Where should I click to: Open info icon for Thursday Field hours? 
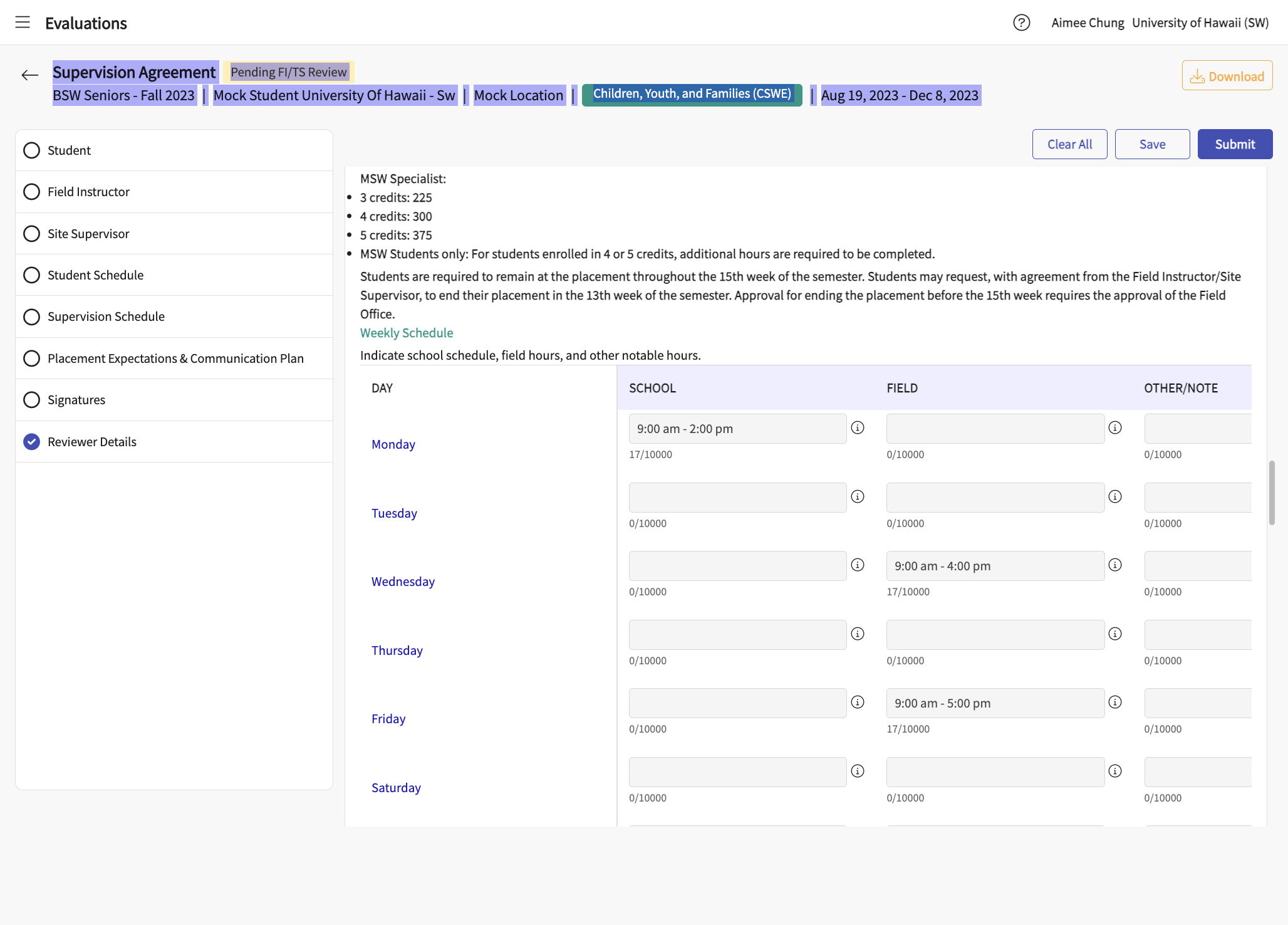tap(1115, 634)
